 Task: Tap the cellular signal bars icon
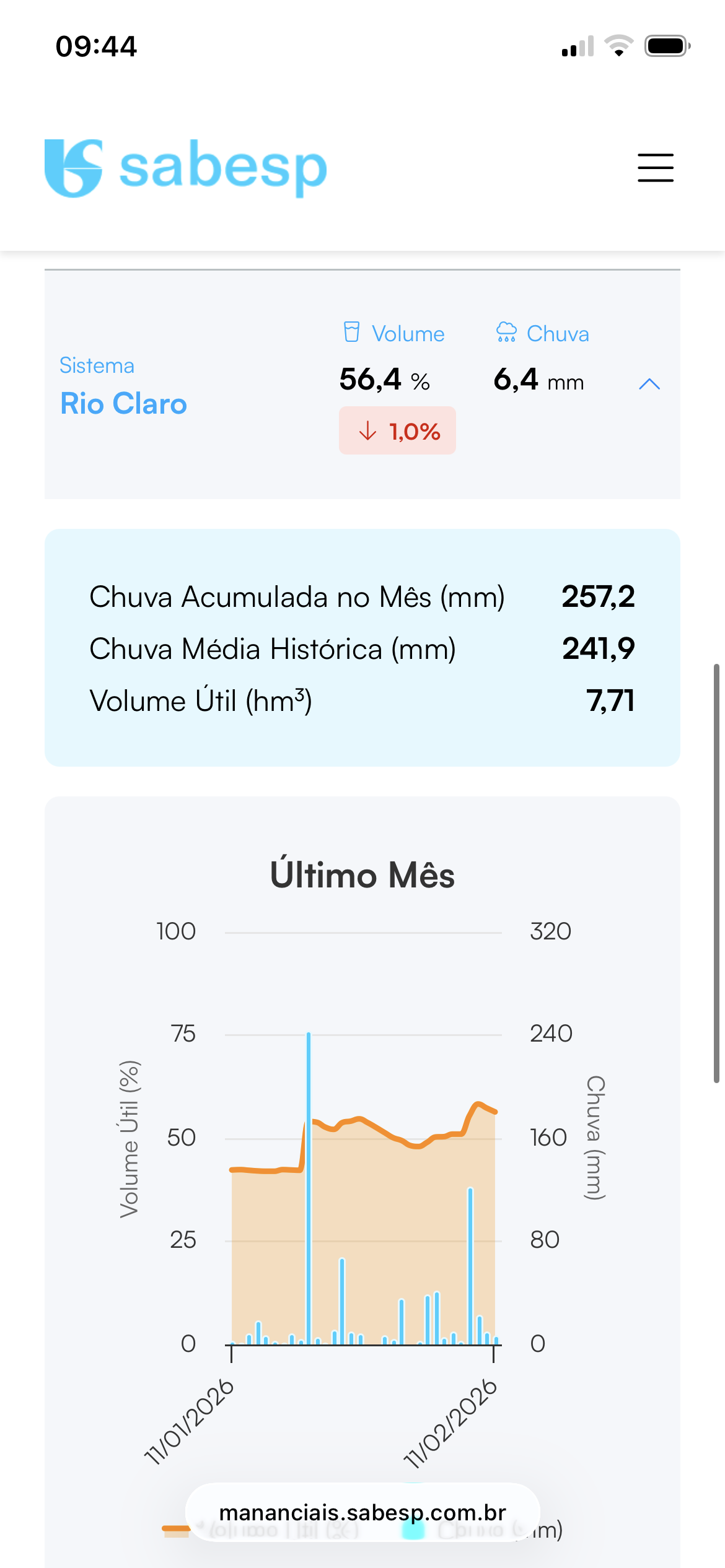[578, 46]
